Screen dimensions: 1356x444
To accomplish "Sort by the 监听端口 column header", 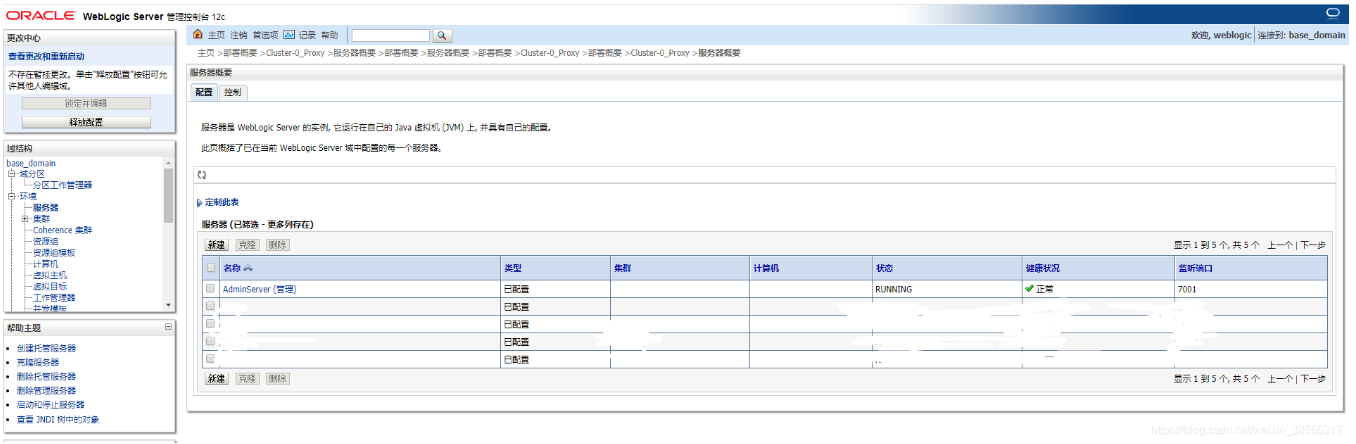I will point(1195,268).
